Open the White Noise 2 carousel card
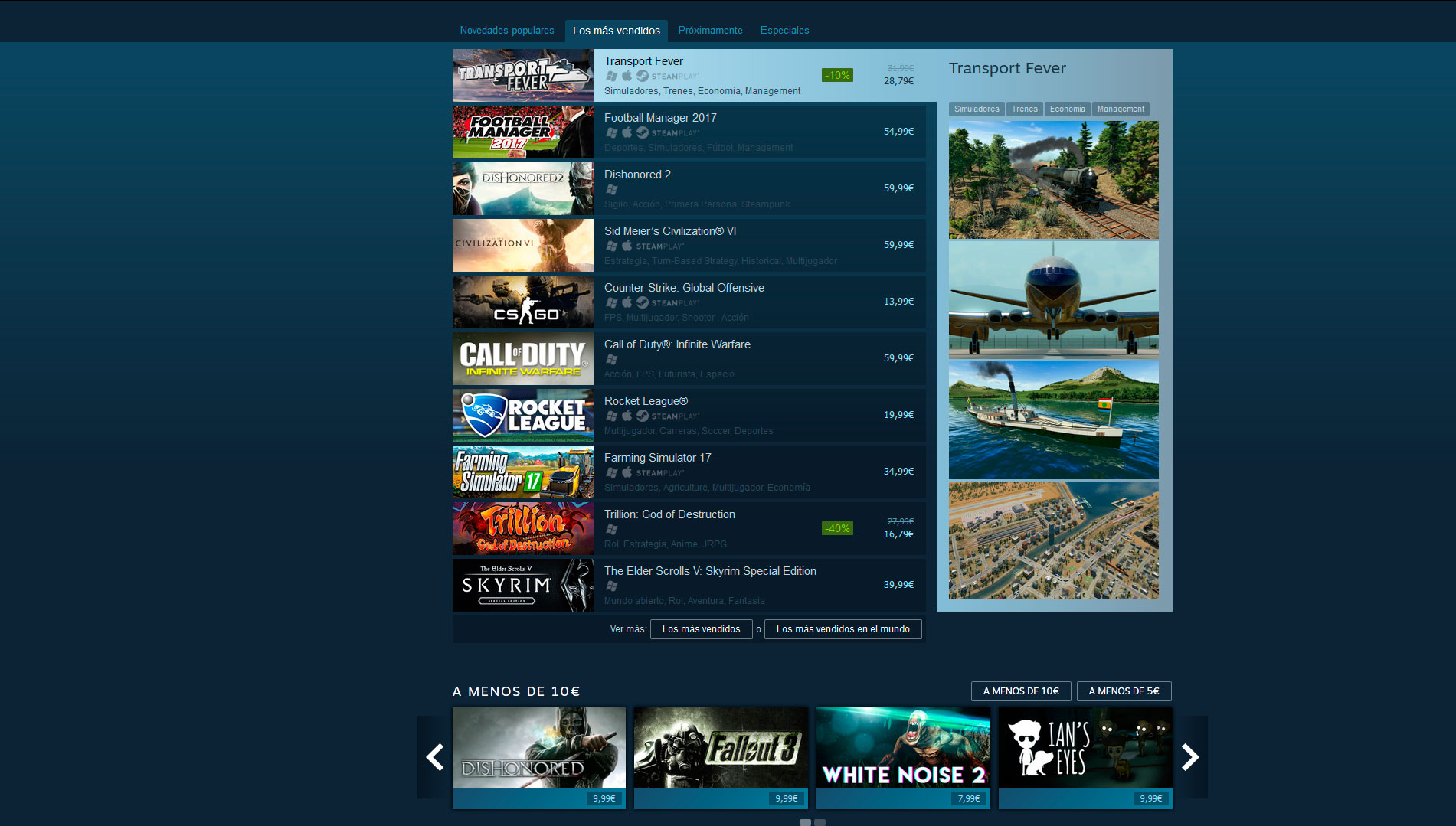1456x826 pixels. coord(903,758)
